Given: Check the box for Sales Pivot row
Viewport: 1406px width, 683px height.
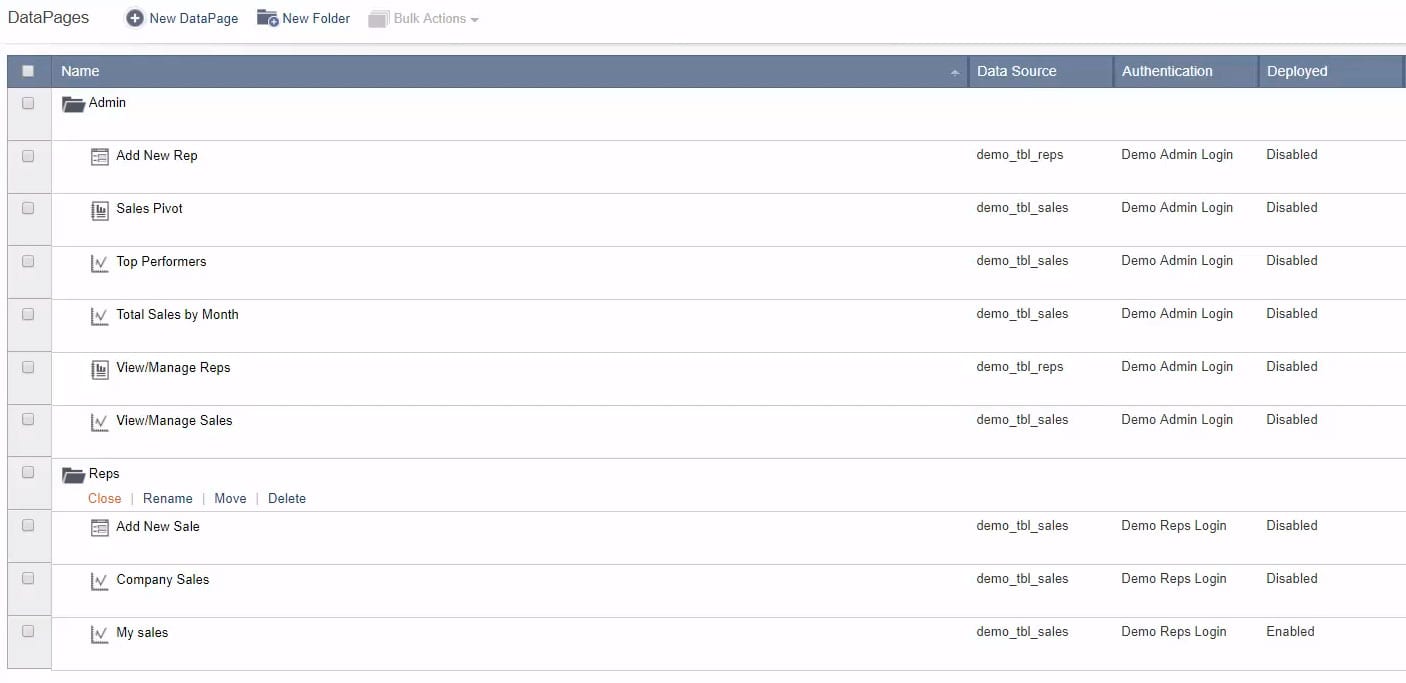Looking at the screenshot, I should coord(28,208).
